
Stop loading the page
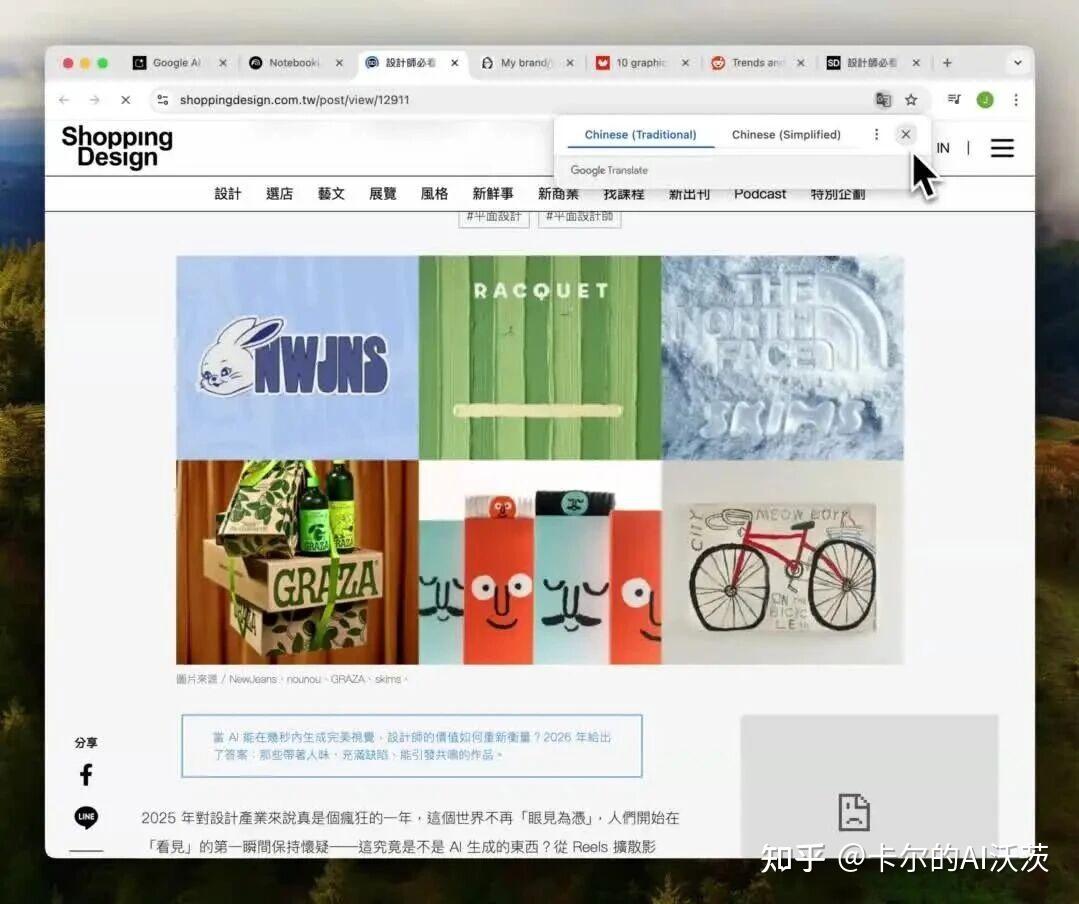pos(125,100)
